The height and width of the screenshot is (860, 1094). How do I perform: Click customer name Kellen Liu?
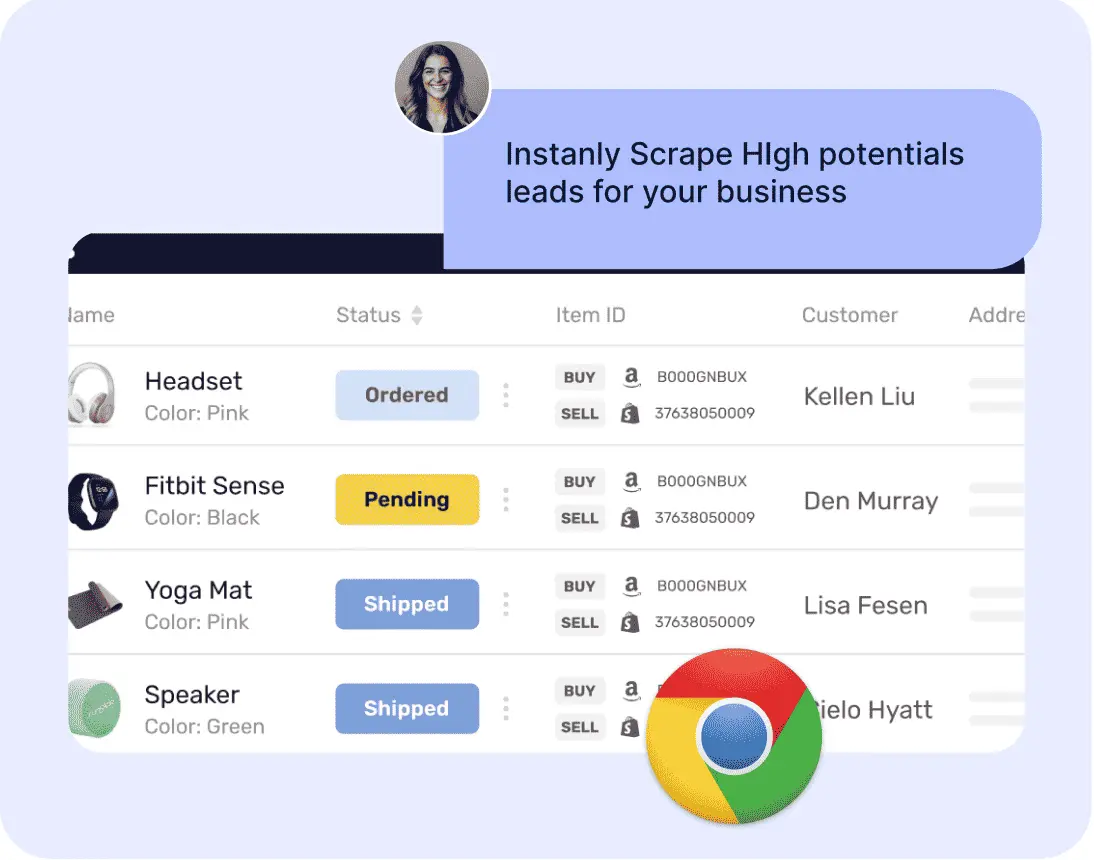pyautogui.click(x=859, y=396)
